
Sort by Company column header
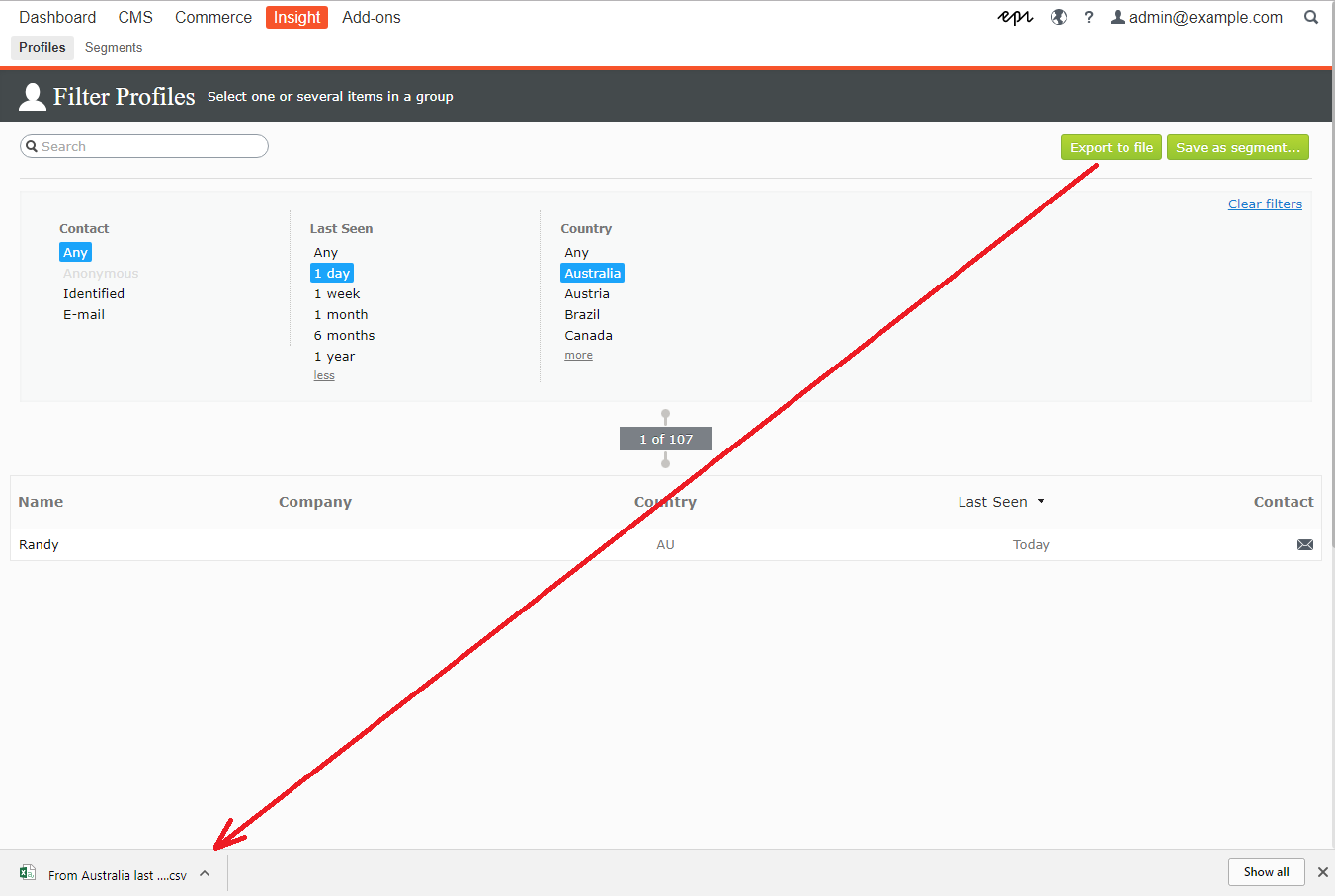315,502
